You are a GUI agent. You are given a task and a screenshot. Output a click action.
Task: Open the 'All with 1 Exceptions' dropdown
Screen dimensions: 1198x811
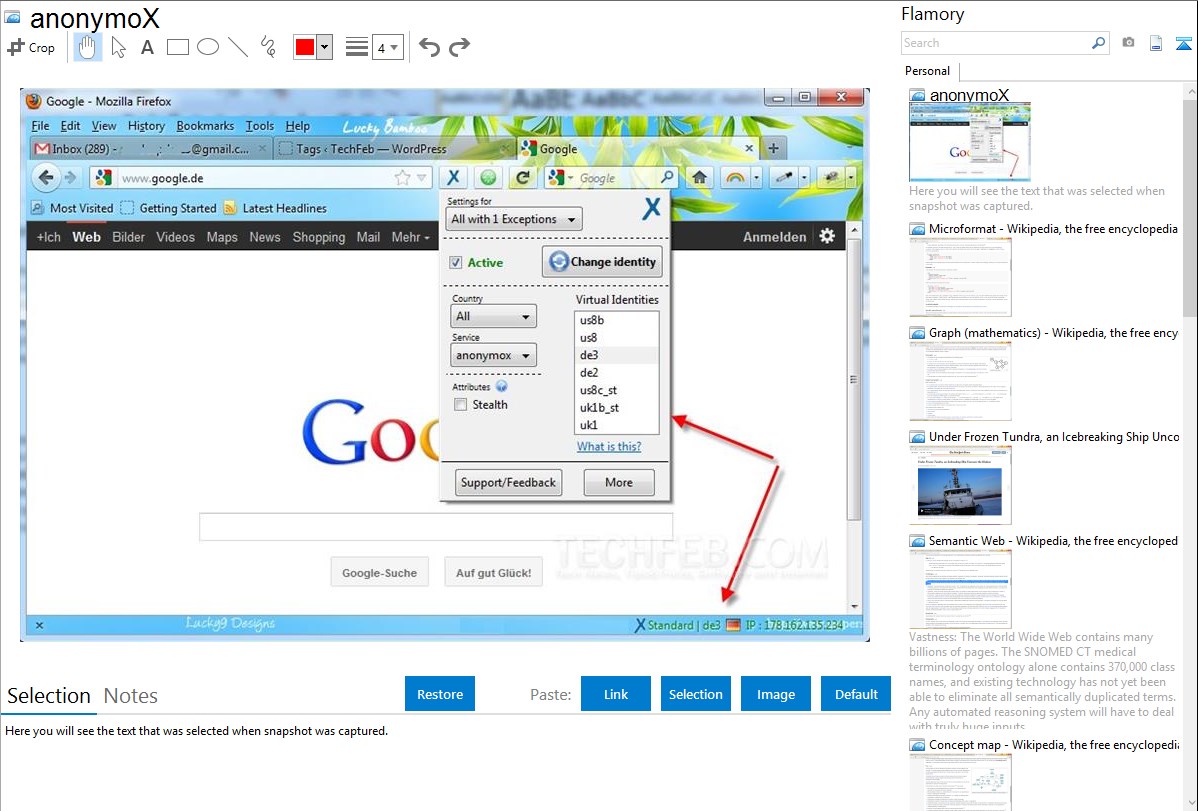coord(513,219)
